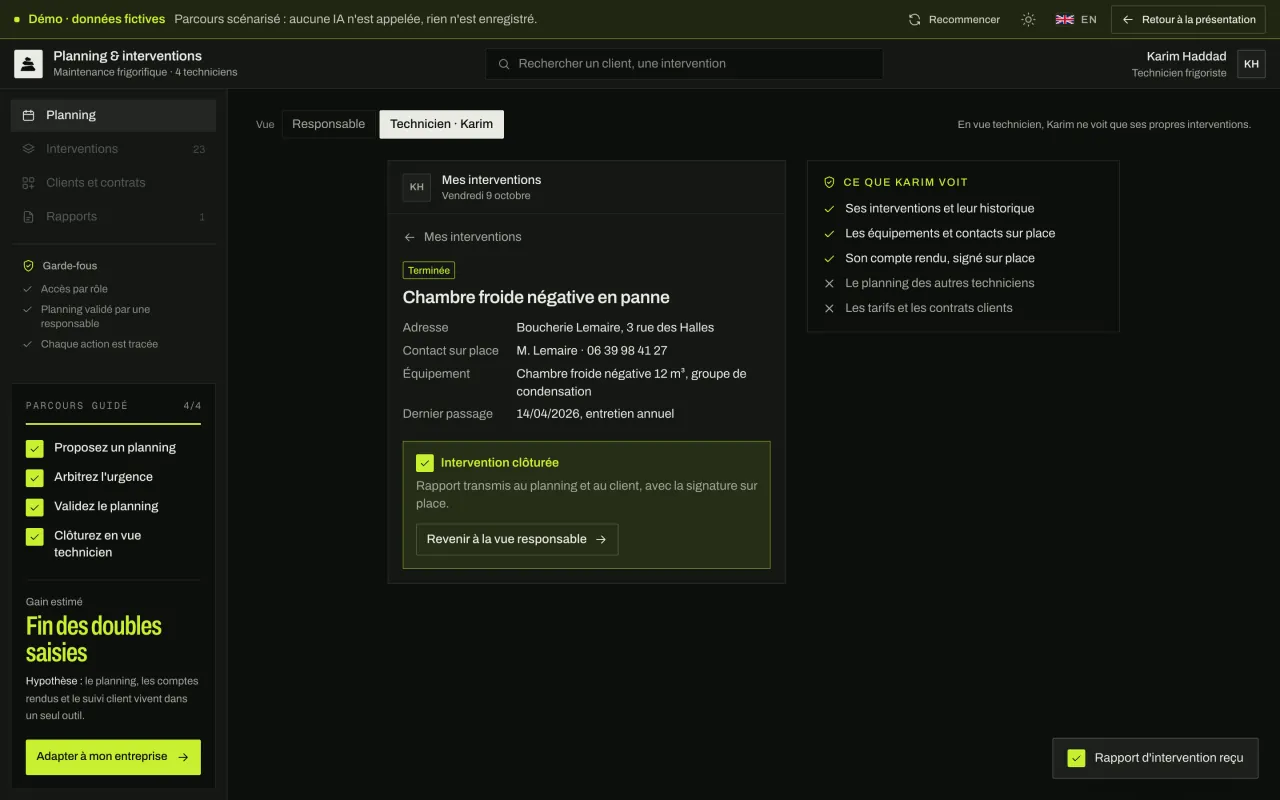Click the client and intervention search field
Screen dimensions: 1280x800
[685, 64]
